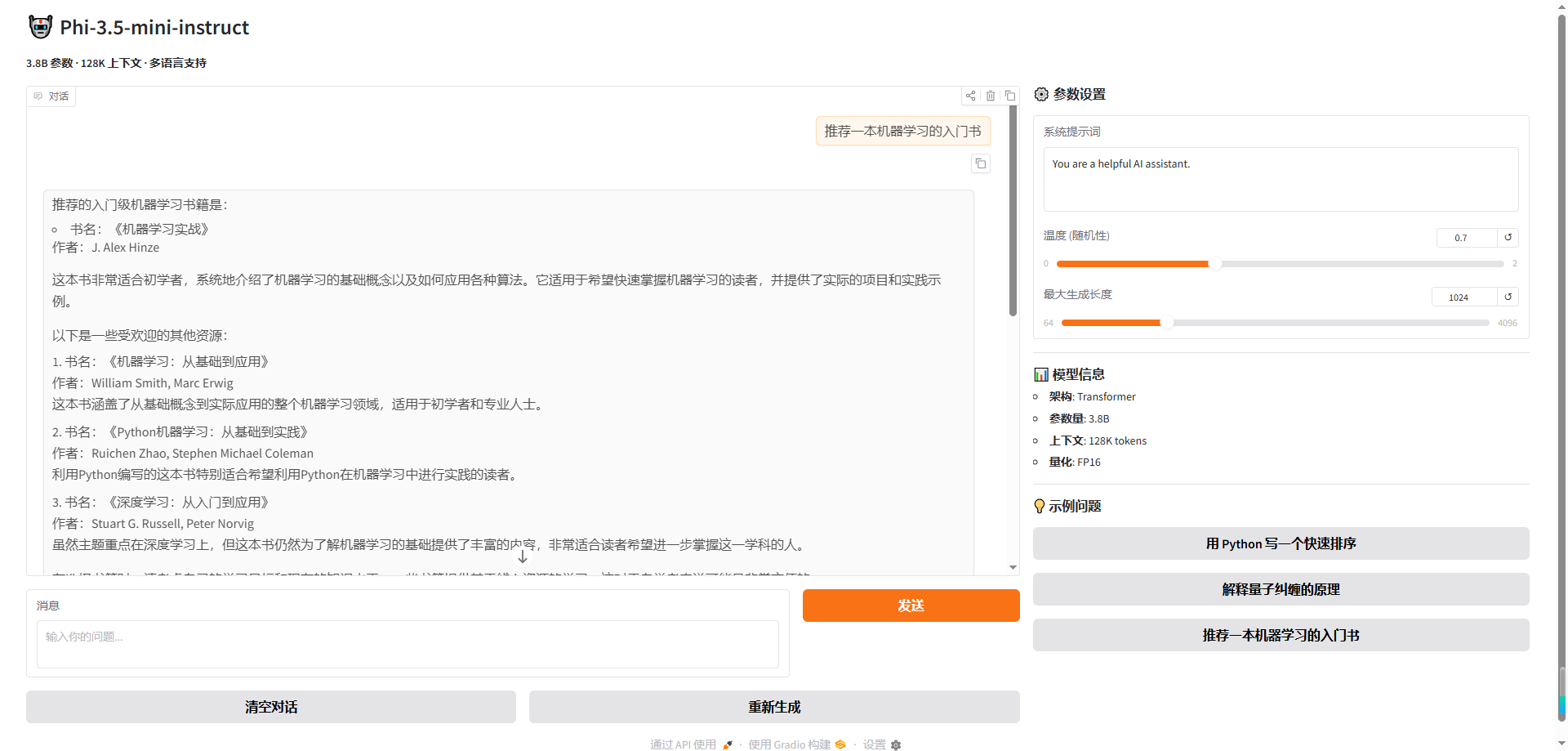
Task: Reset temperature to default value
Action: [1508, 238]
